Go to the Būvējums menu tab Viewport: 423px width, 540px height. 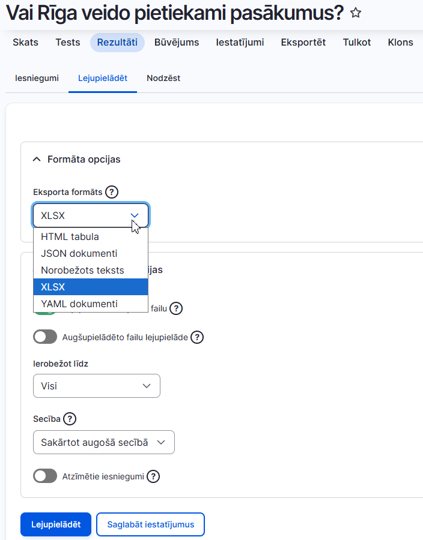tap(176, 42)
